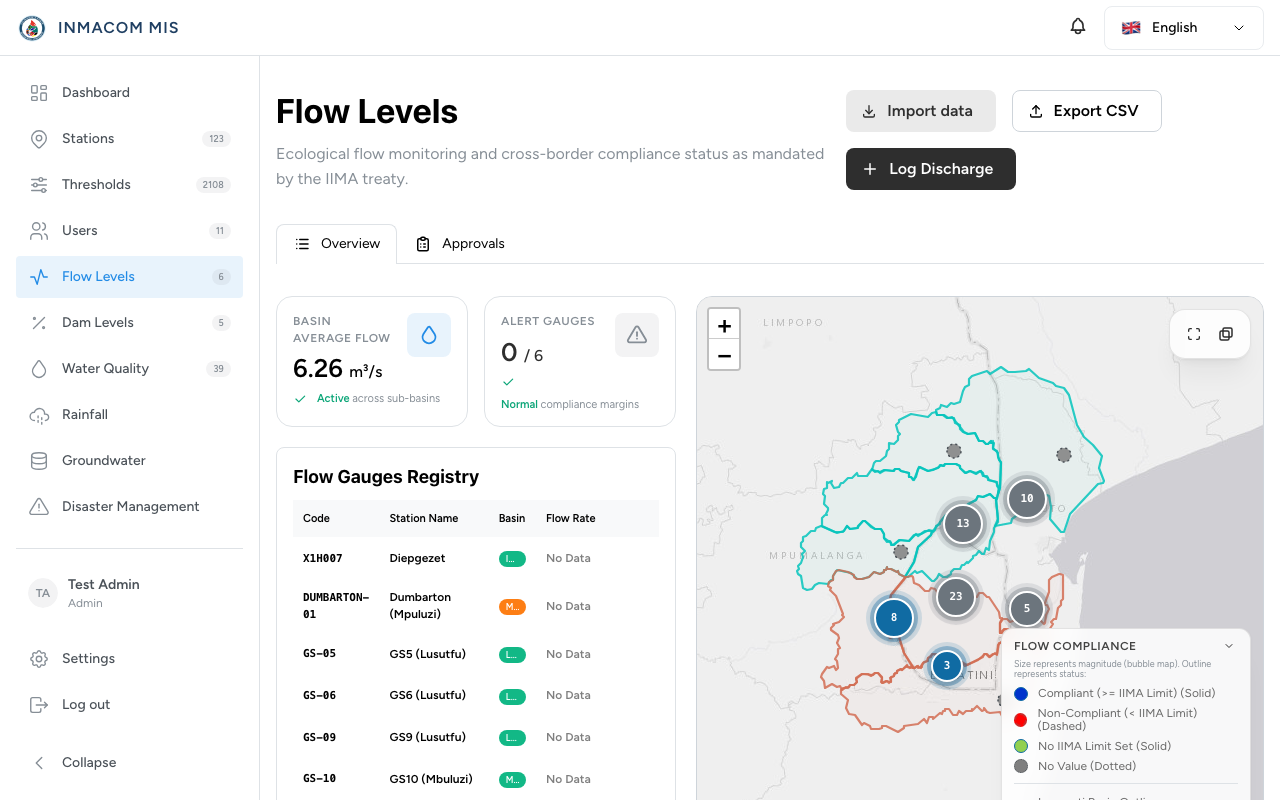1280x800 pixels.
Task: Open Disaster Management in the sidebar
Action: tap(129, 507)
